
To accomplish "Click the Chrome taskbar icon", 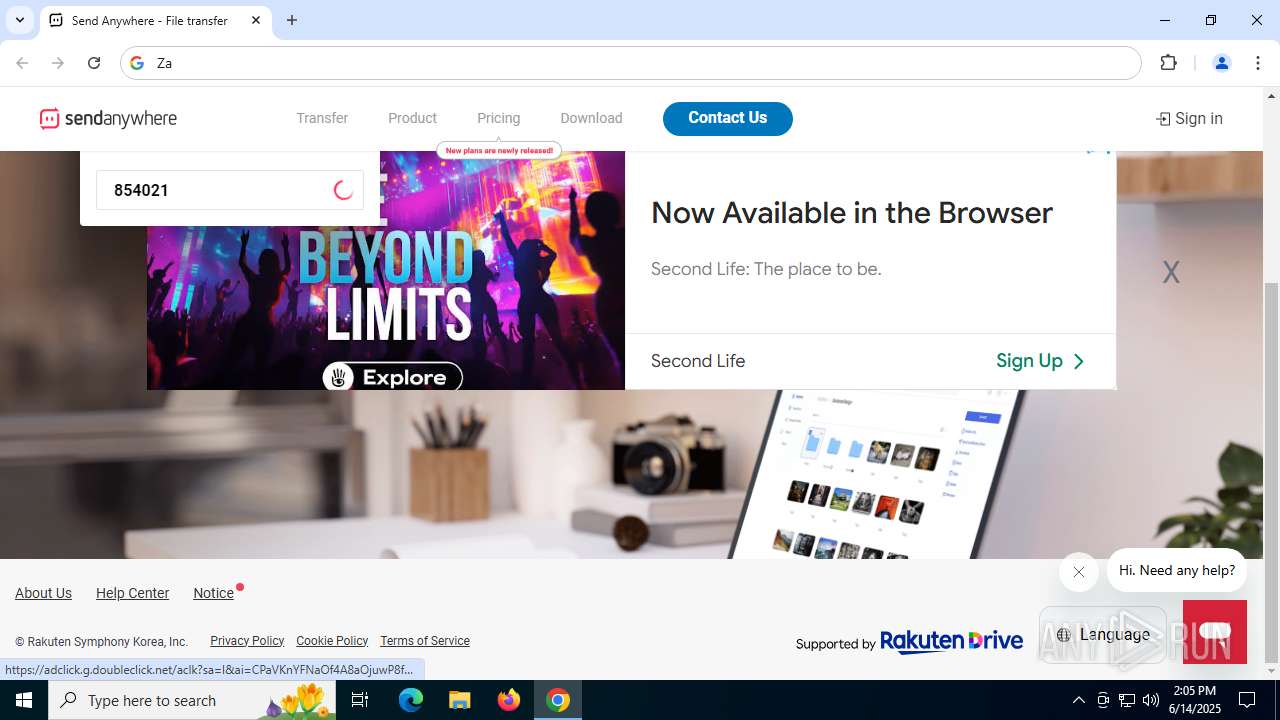I will (x=558, y=700).
